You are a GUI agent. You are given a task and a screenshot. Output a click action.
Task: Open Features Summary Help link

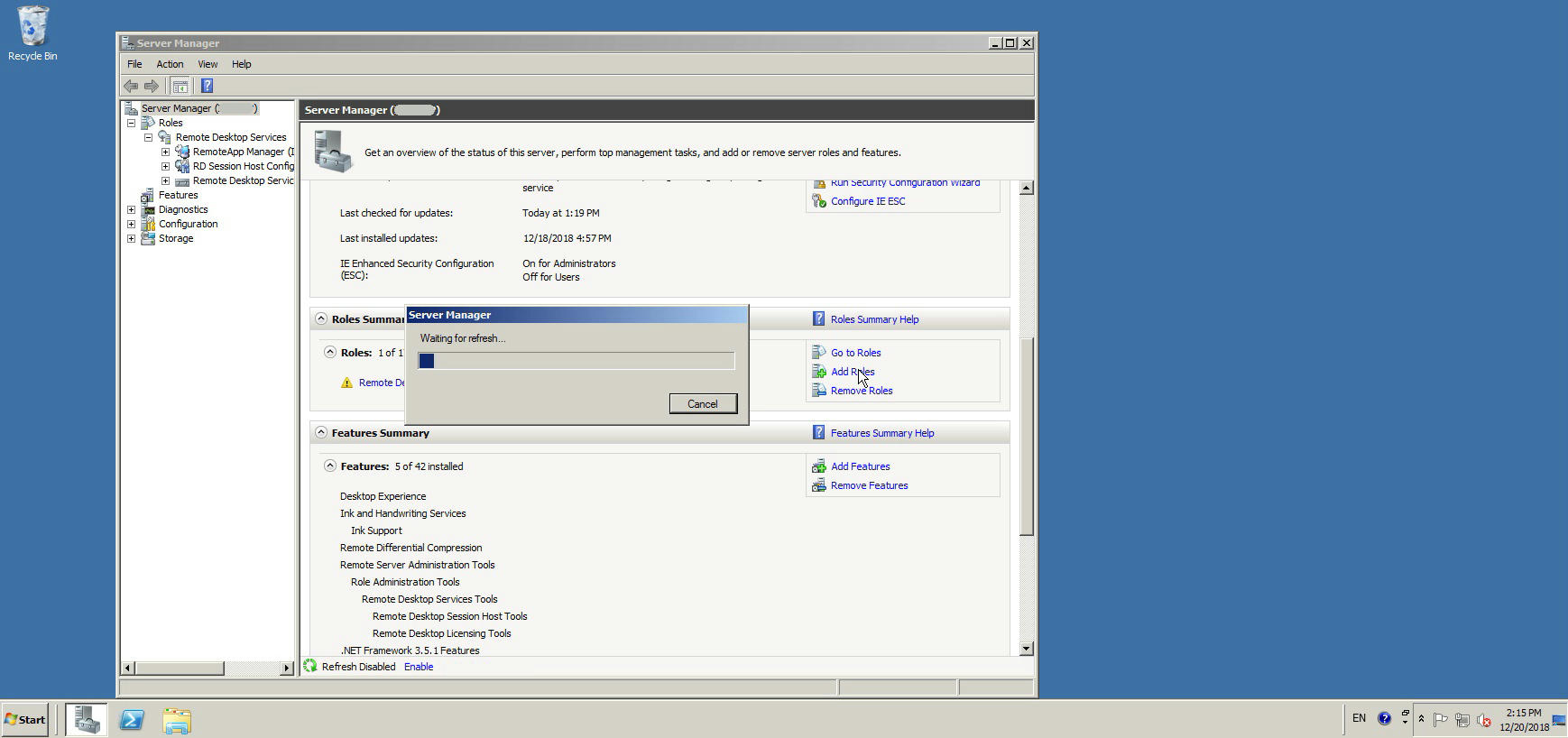tap(882, 433)
